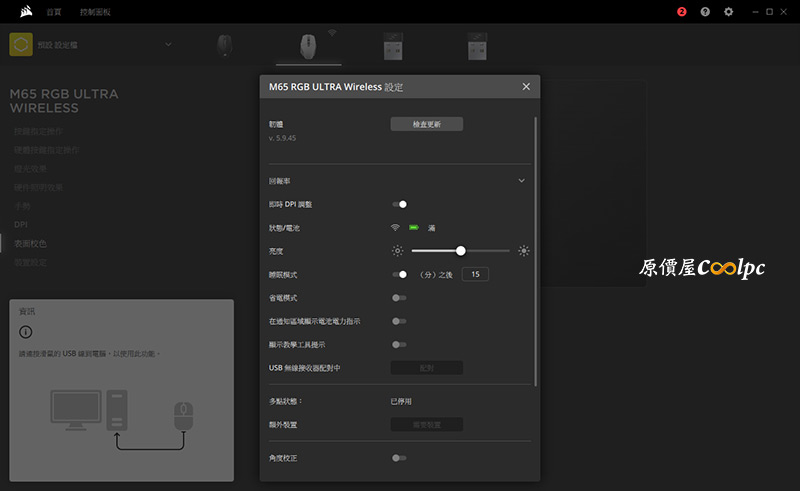Click the Wi-Fi status icon in 狀態/電池 row
This screenshot has height=491, width=800.
[395, 228]
